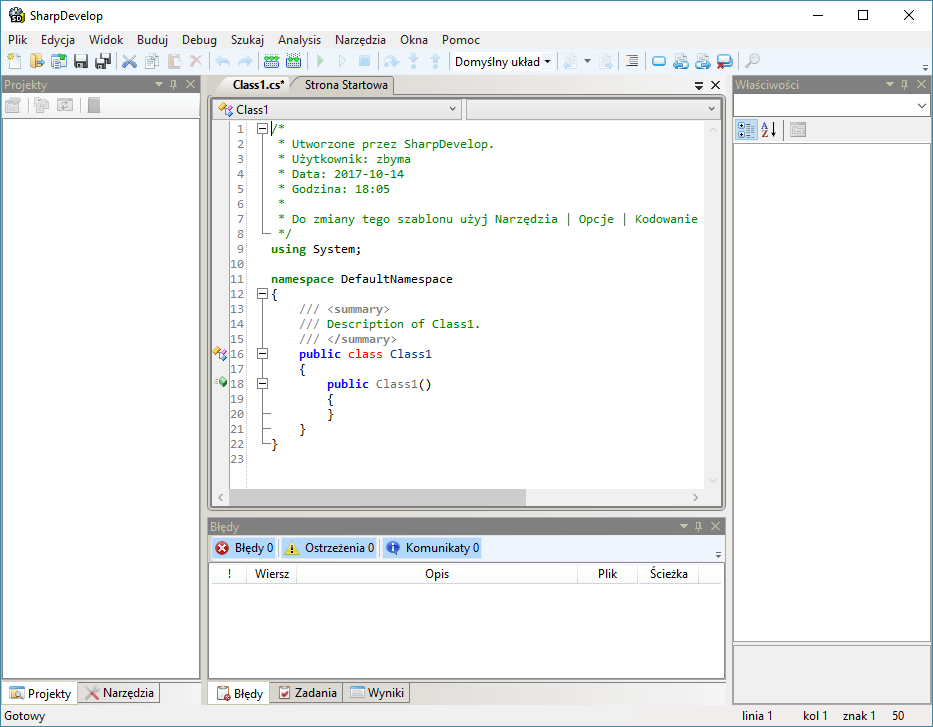Collapse the header comment fold at line 1

pyautogui.click(x=262, y=129)
